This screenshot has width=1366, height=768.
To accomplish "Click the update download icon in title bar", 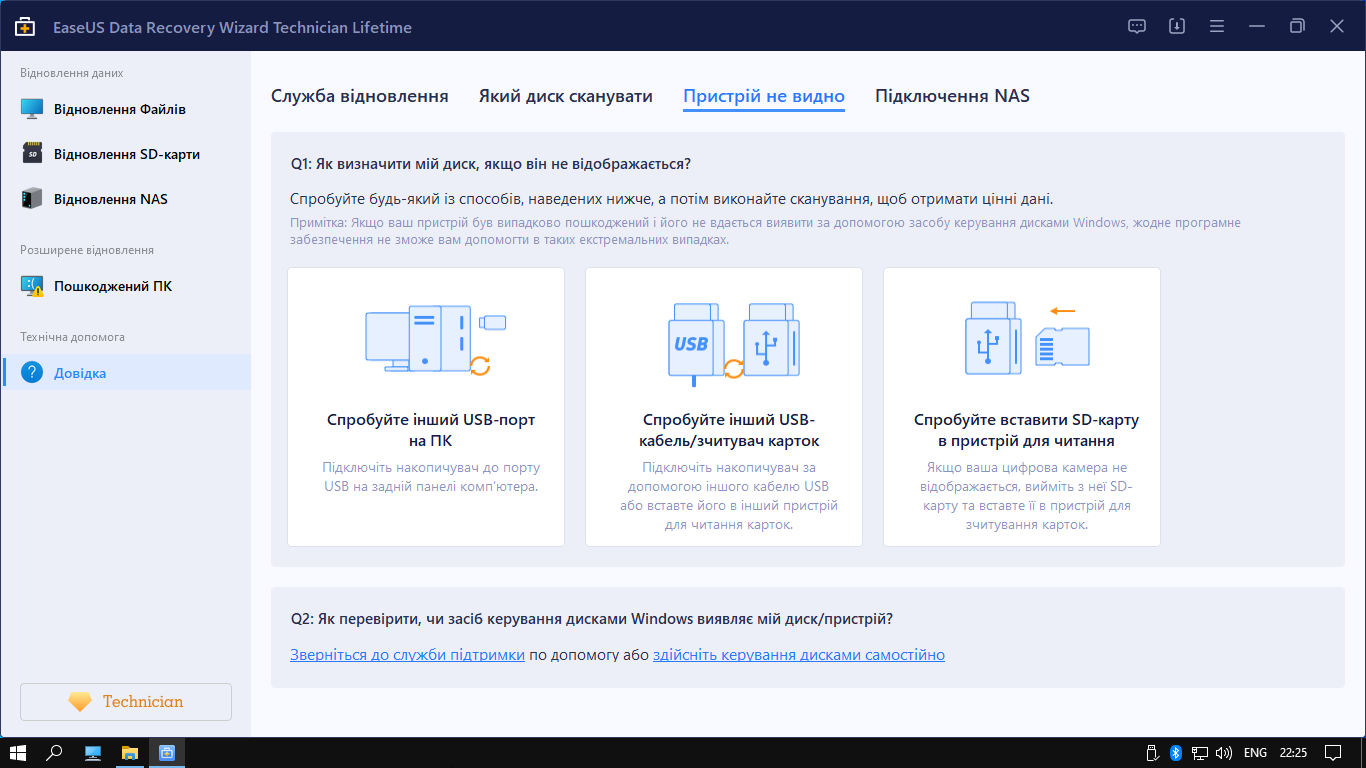I will pyautogui.click(x=1177, y=26).
